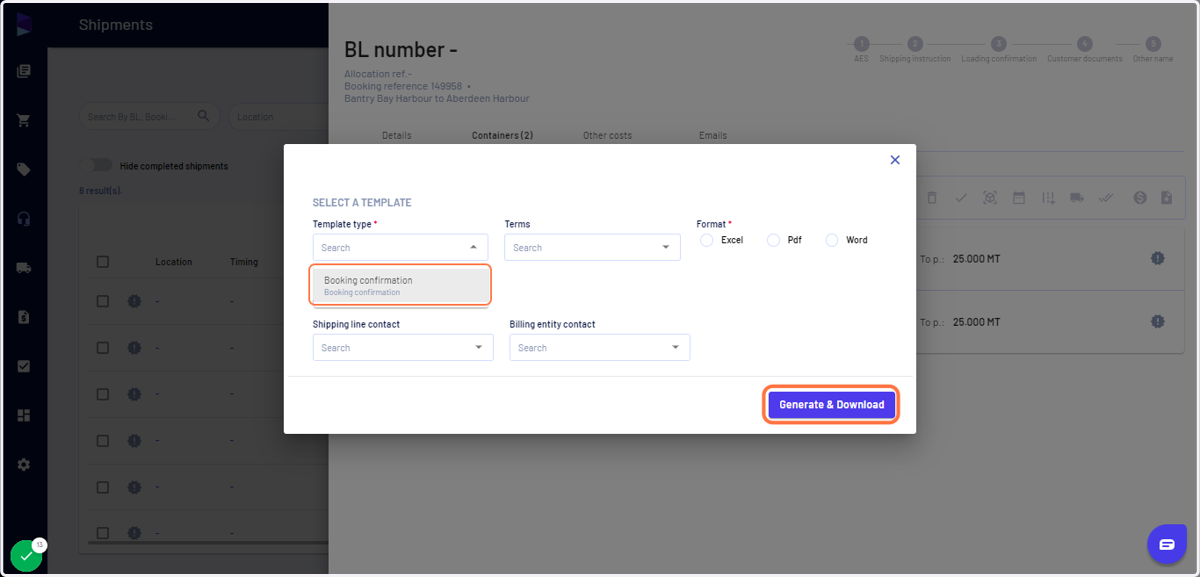Open the price tag sidebar icon
The image size is (1200, 577).
point(24,170)
